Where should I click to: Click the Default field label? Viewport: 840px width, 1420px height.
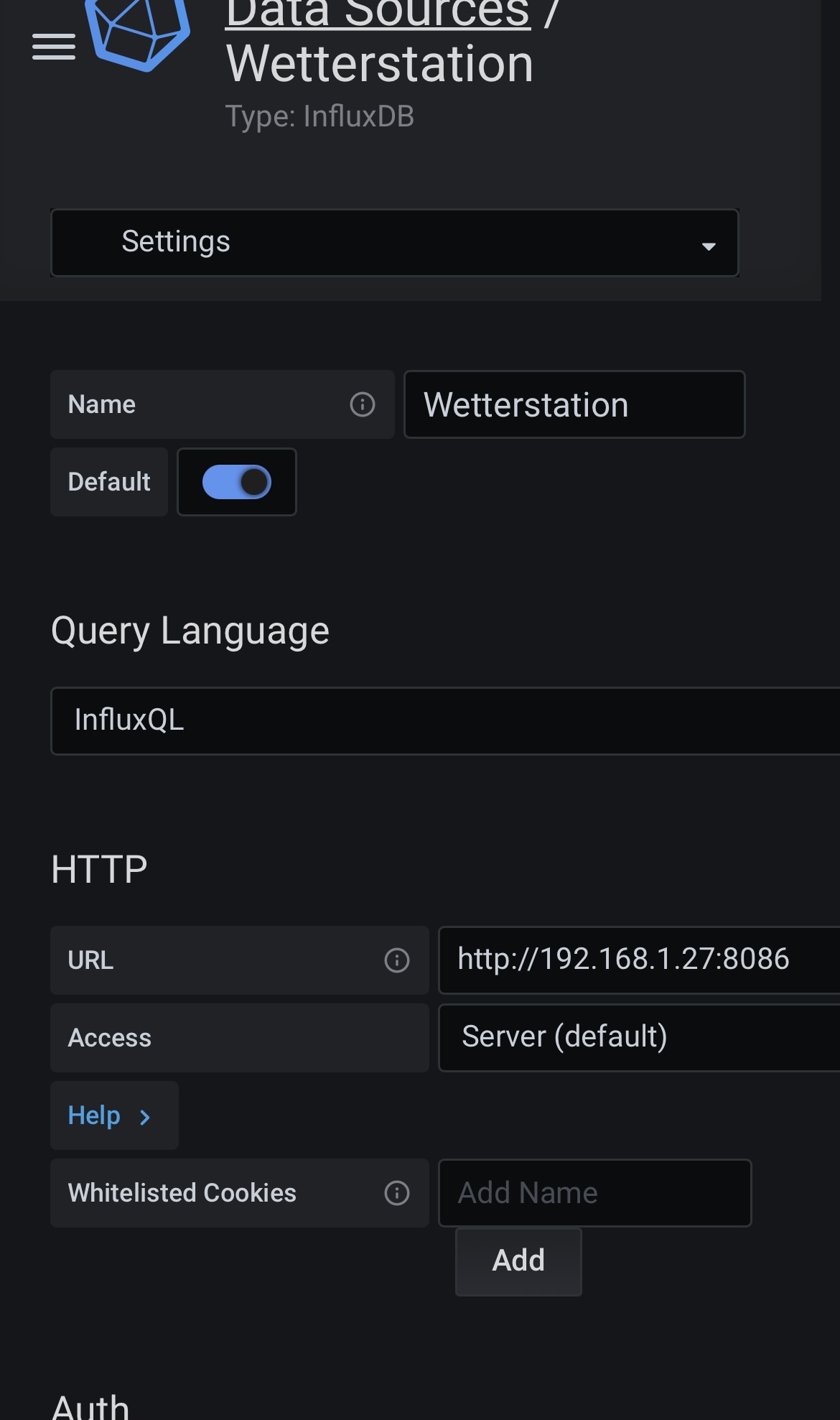click(x=109, y=482)
